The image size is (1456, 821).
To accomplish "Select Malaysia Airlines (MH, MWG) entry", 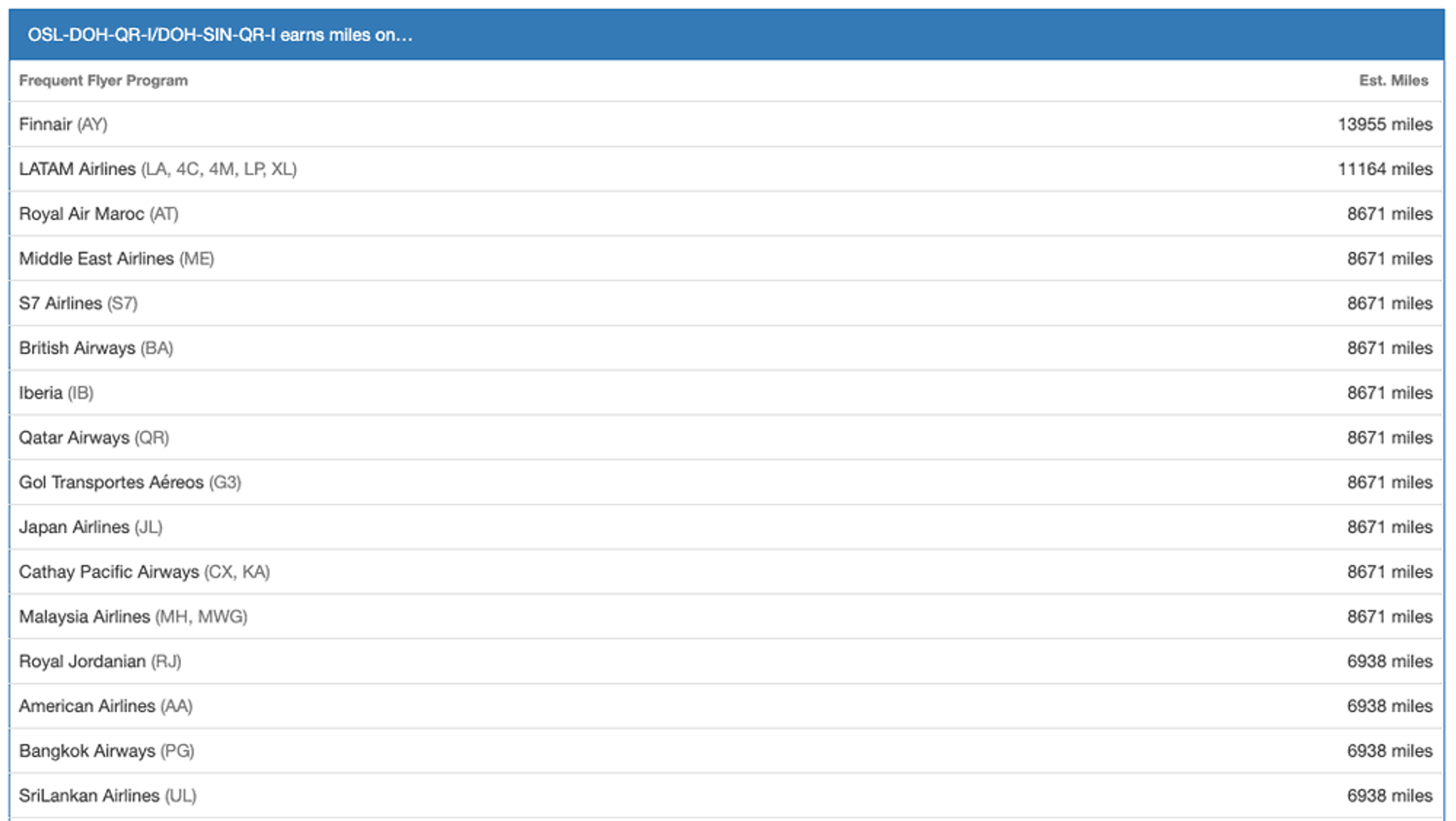I will click(x=133, y=616).
